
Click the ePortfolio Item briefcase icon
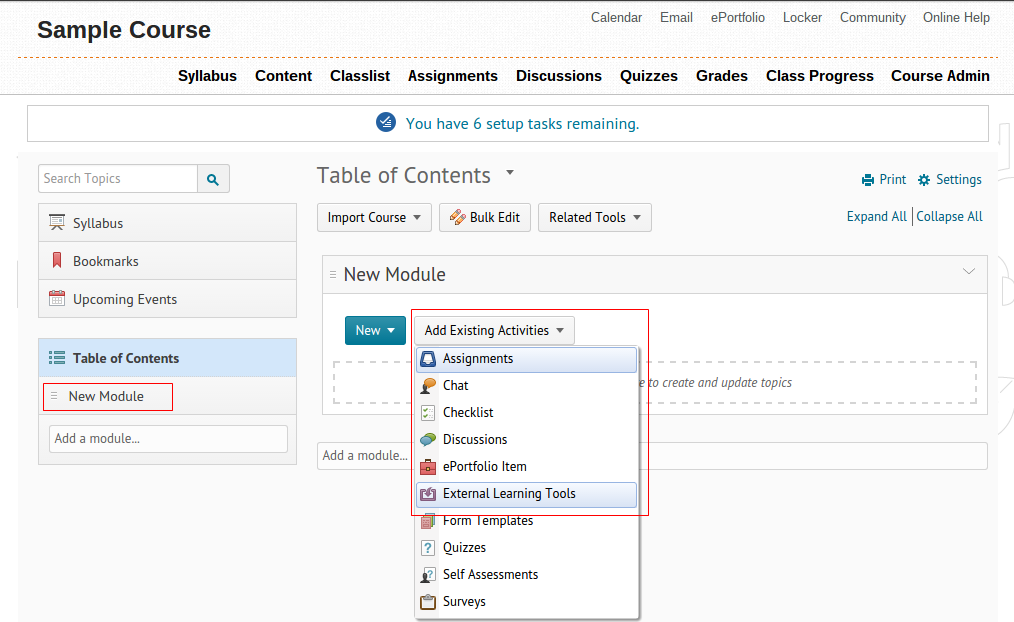[428, 467]
